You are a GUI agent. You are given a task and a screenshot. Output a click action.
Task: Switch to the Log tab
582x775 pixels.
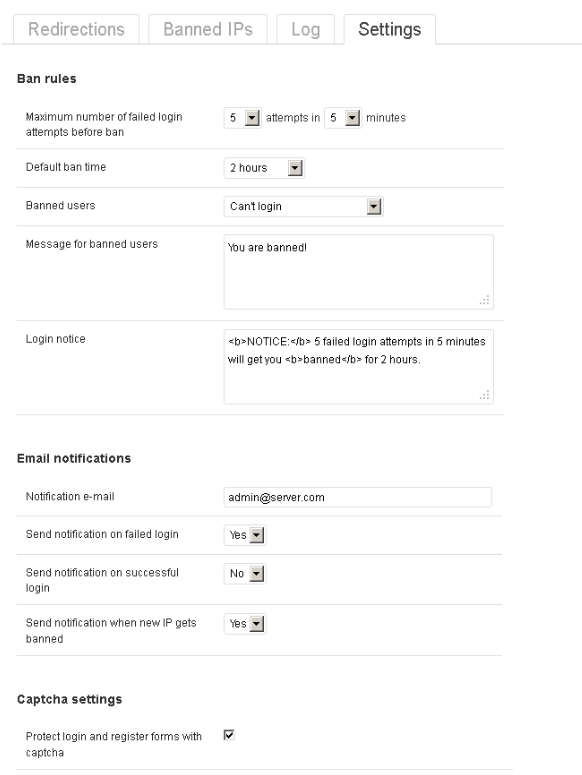pos(305,29)
